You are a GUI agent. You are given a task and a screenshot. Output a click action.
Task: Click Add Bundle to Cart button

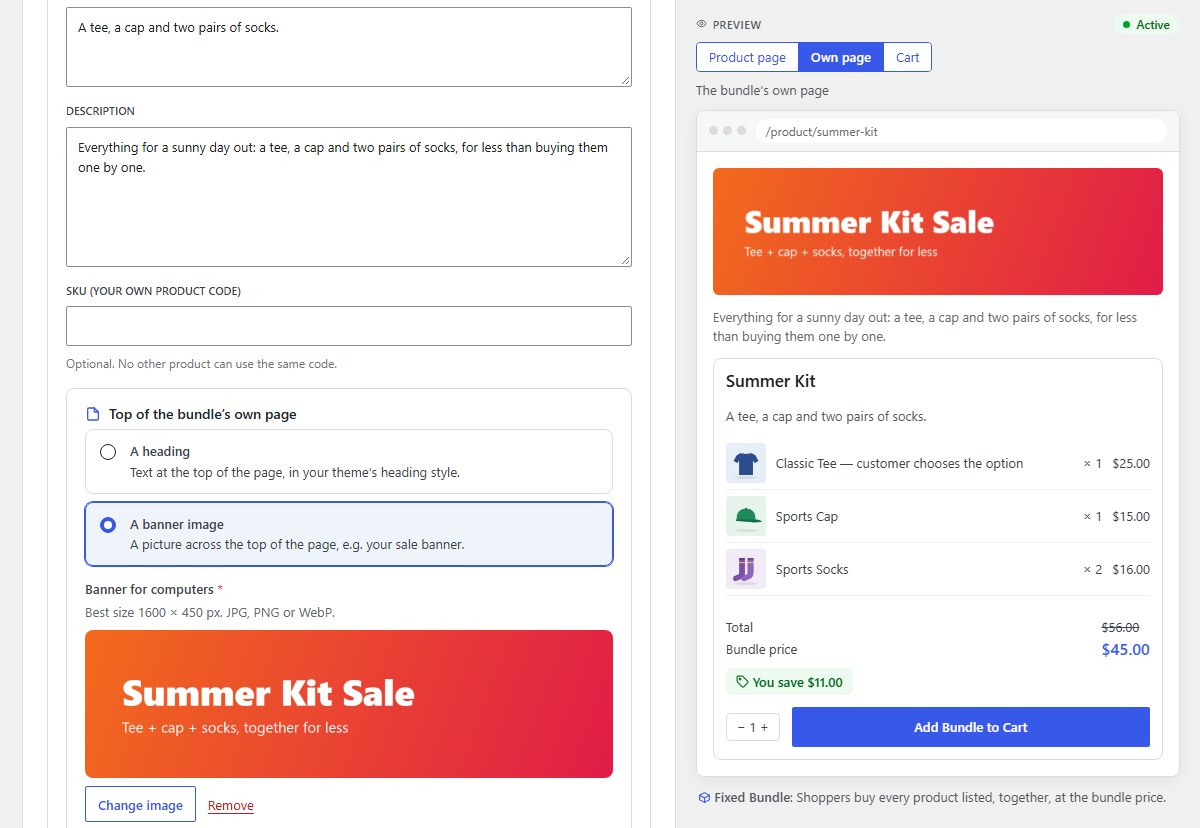(x=971, y=727)
